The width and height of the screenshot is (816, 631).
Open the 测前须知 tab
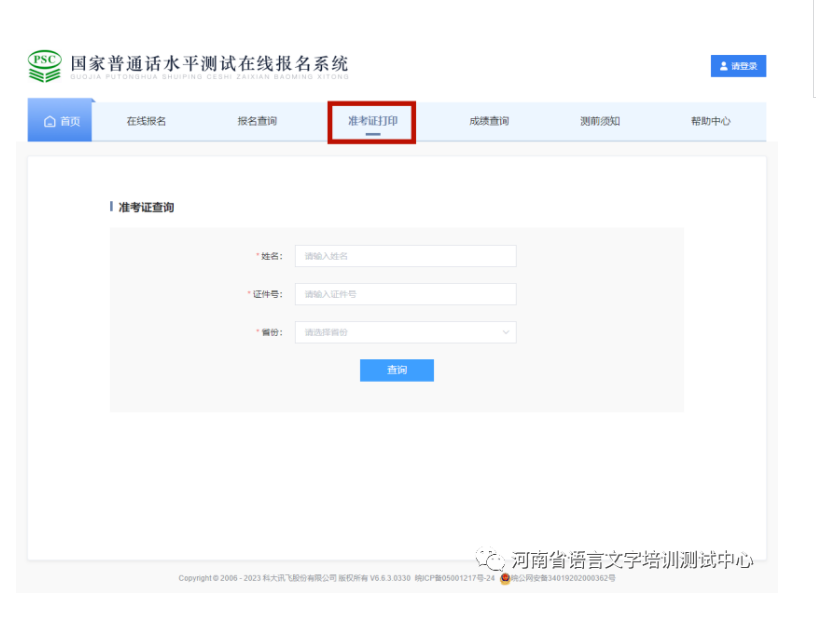600,121
